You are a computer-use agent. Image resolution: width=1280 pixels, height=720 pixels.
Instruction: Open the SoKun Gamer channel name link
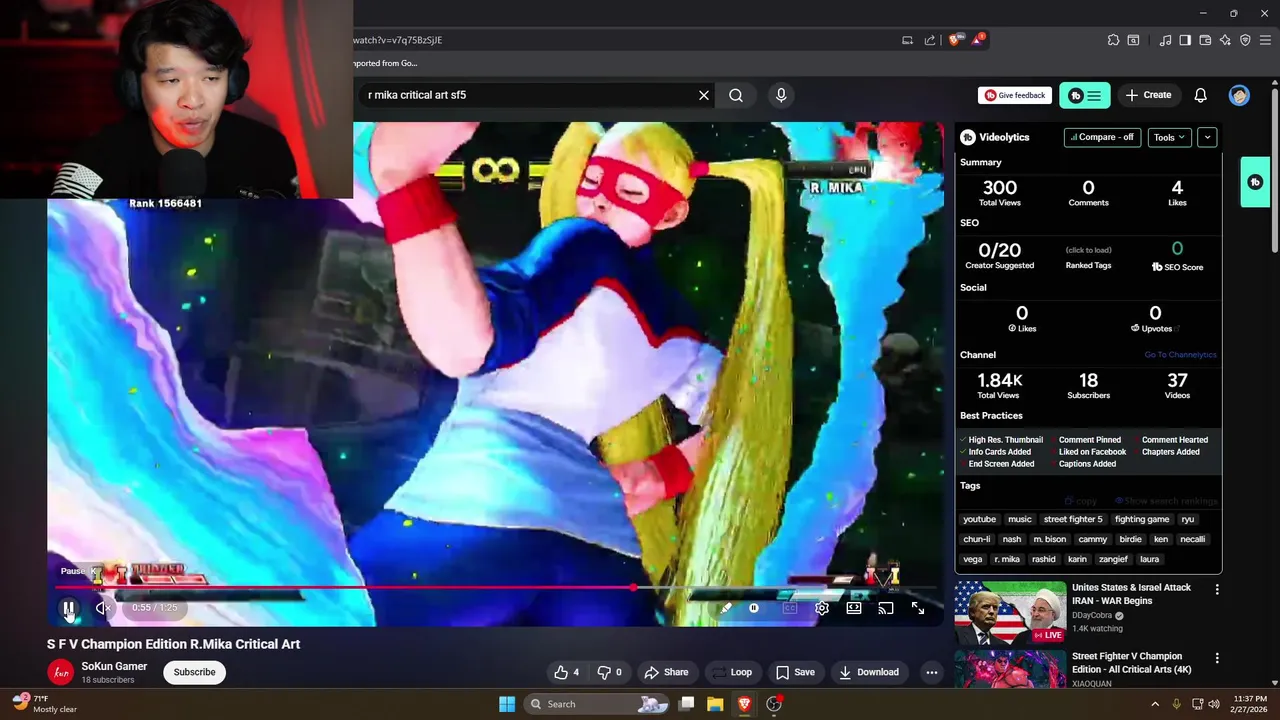click(x=114, y=666)
